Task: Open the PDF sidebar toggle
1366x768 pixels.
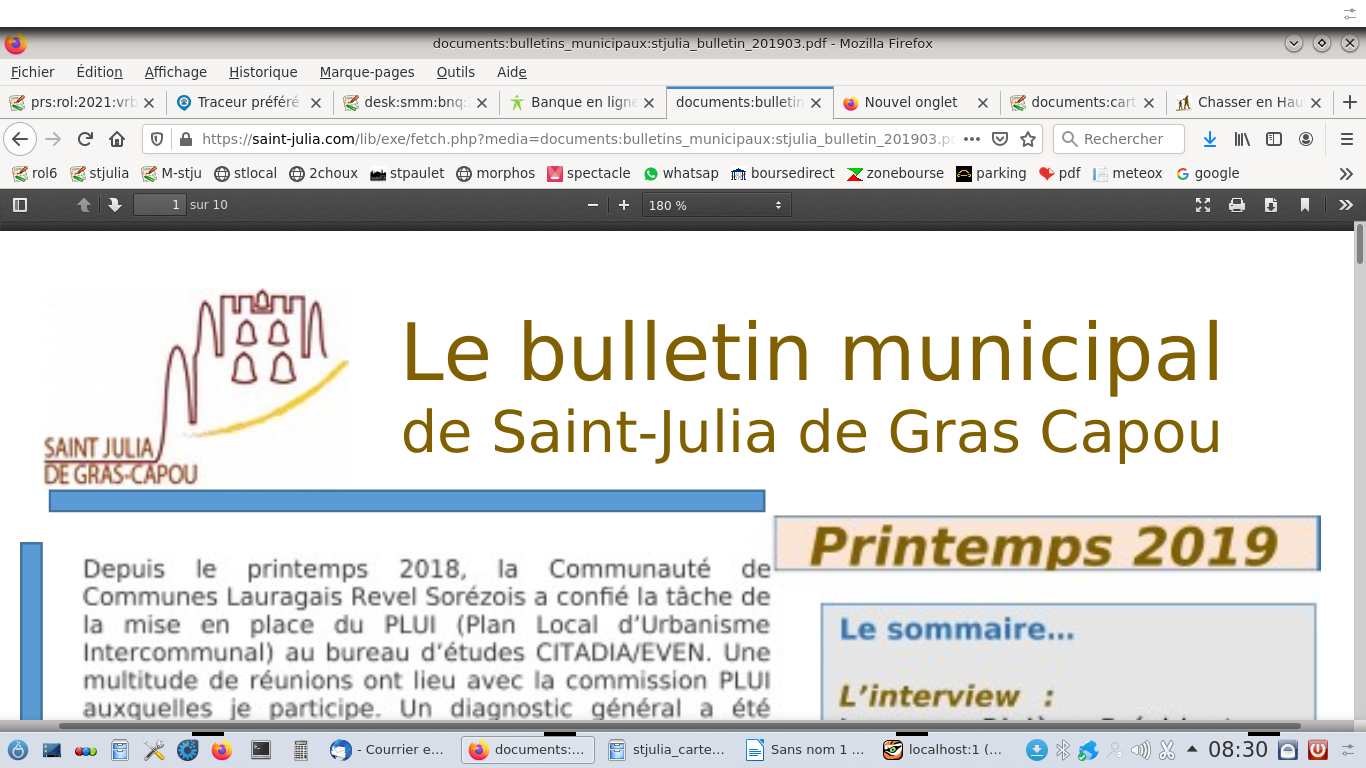Action: tap(19, 205)
